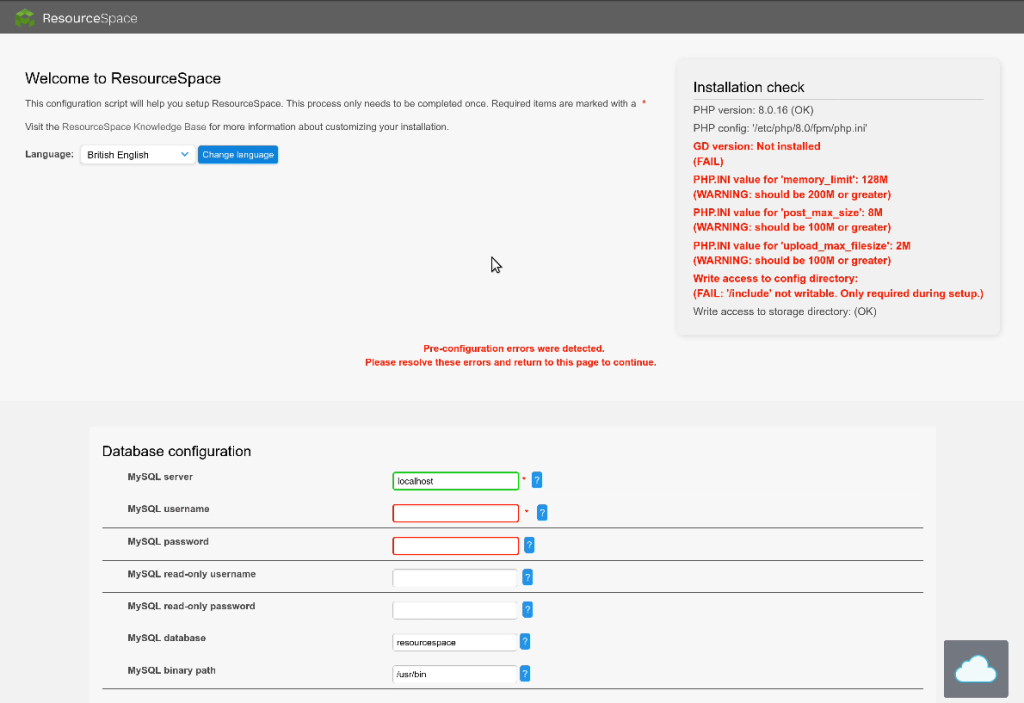Click the cloud icon in the corner

[975, 668]
